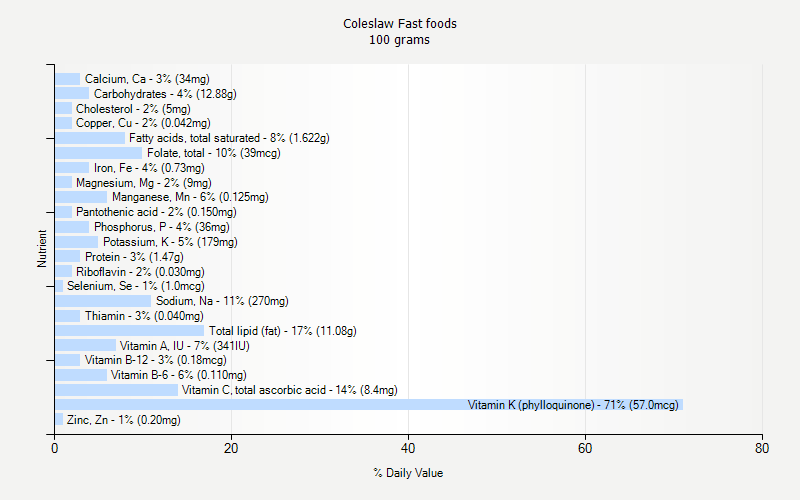The height and width of the screenshot is (500, 800).
Task: Click the x-axis tick label 0
Action: (55, 448)
